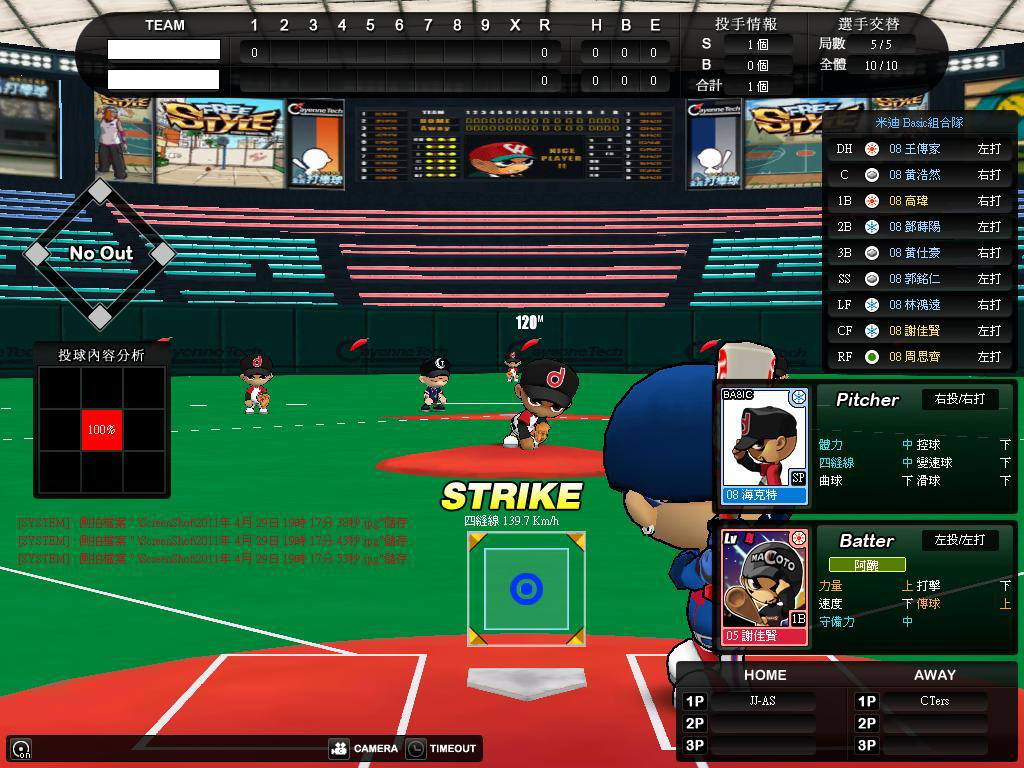Click the top team name field on scoreboard

click(x=163, y=50)
